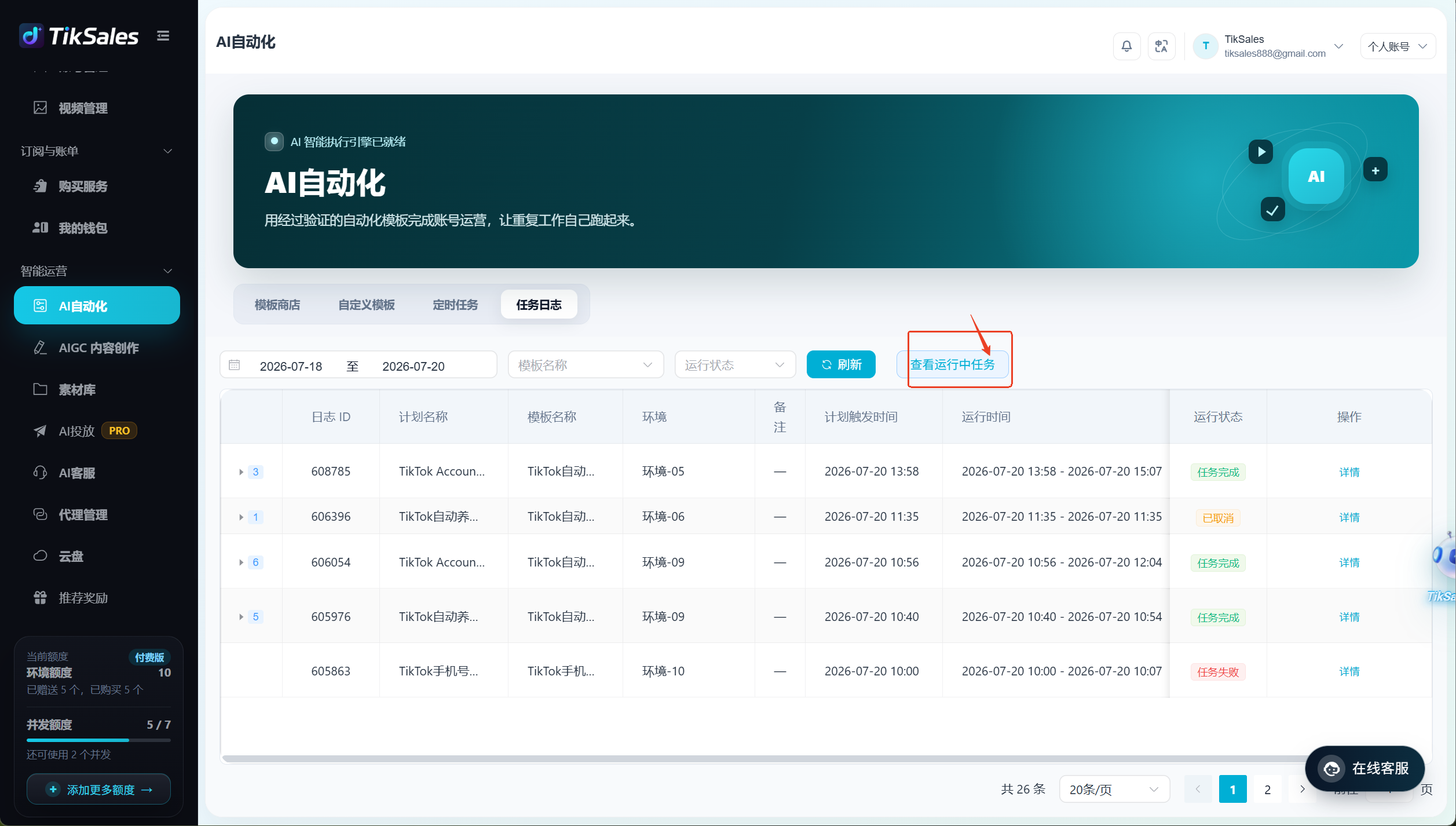Screen dimensions: 1456x826
Task: Click the 代理管理 icon
Action: click(x=40, y=514)
